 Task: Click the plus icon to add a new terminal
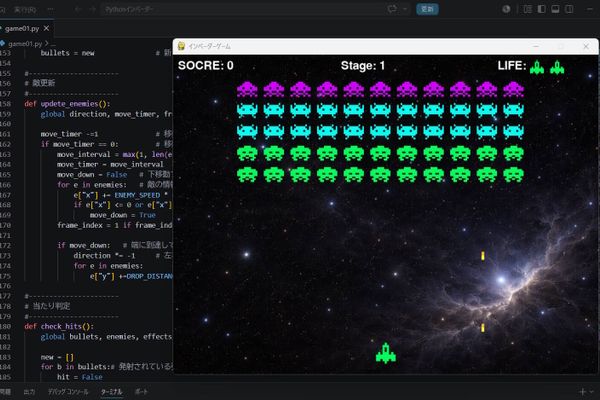[582, 392]
